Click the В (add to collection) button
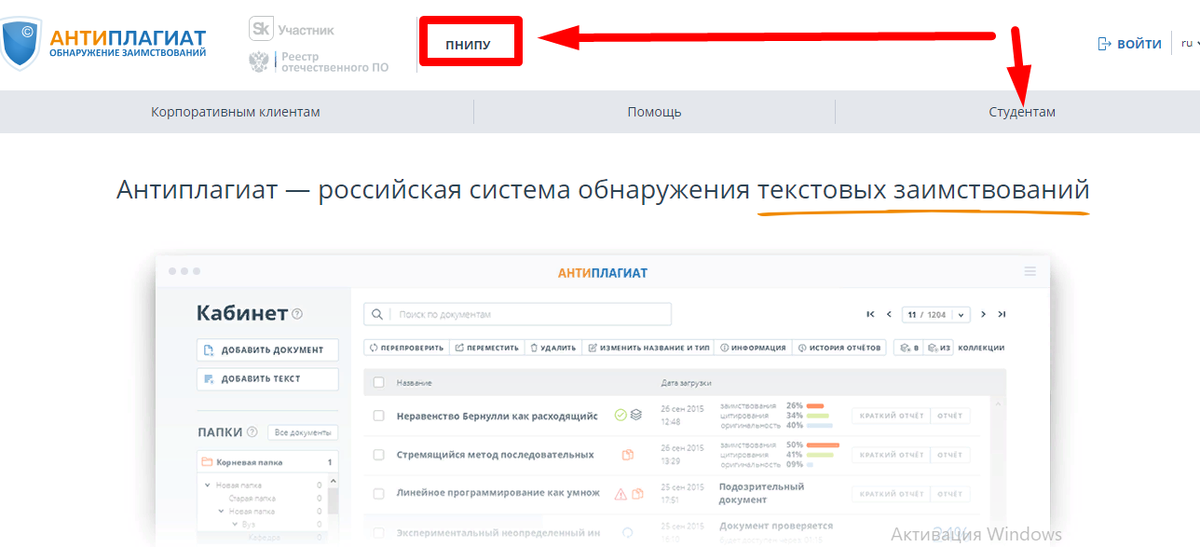The width and height of the screenshot is (1200, 547). (909, 348)
